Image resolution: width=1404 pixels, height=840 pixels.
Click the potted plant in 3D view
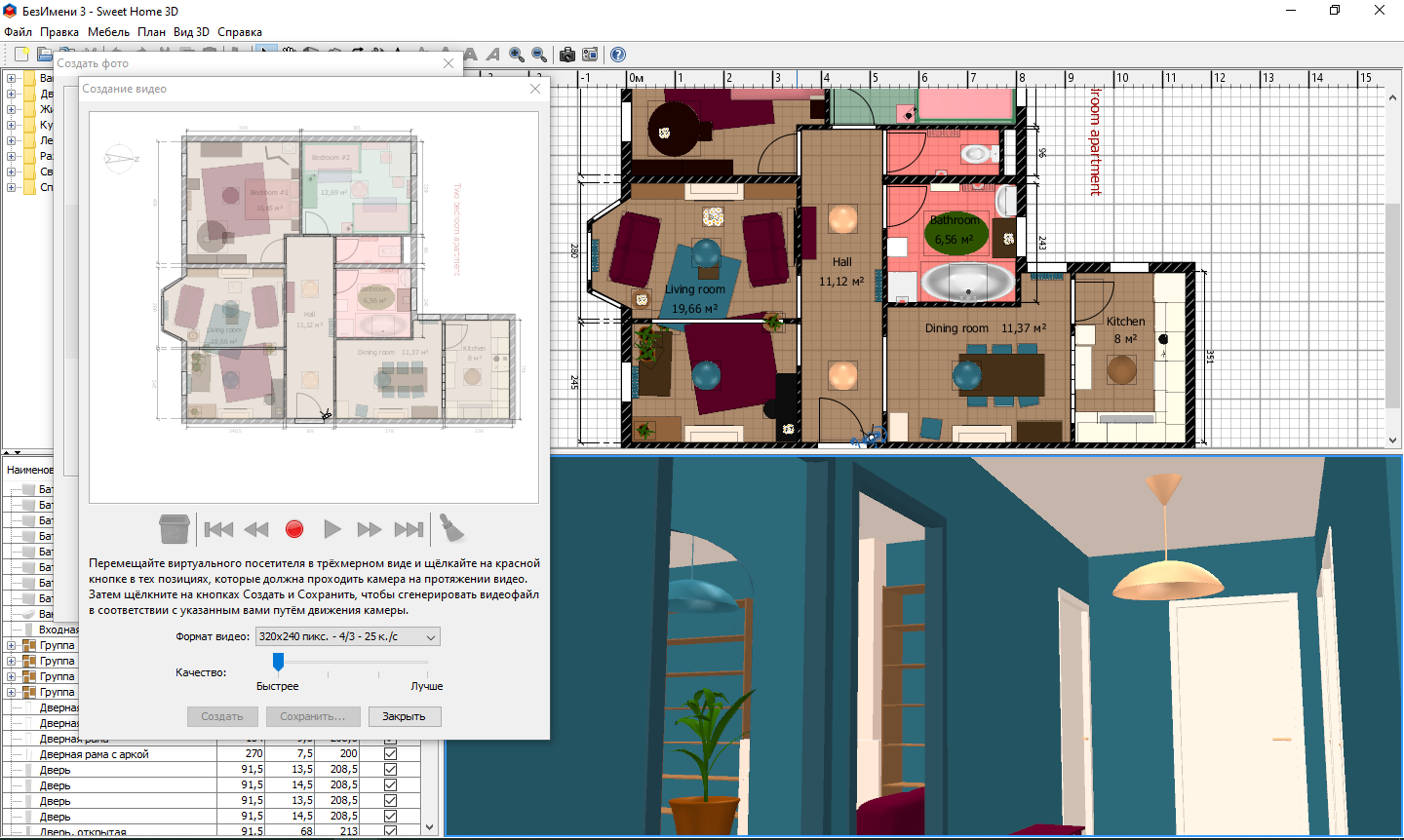tap(706, 760)
